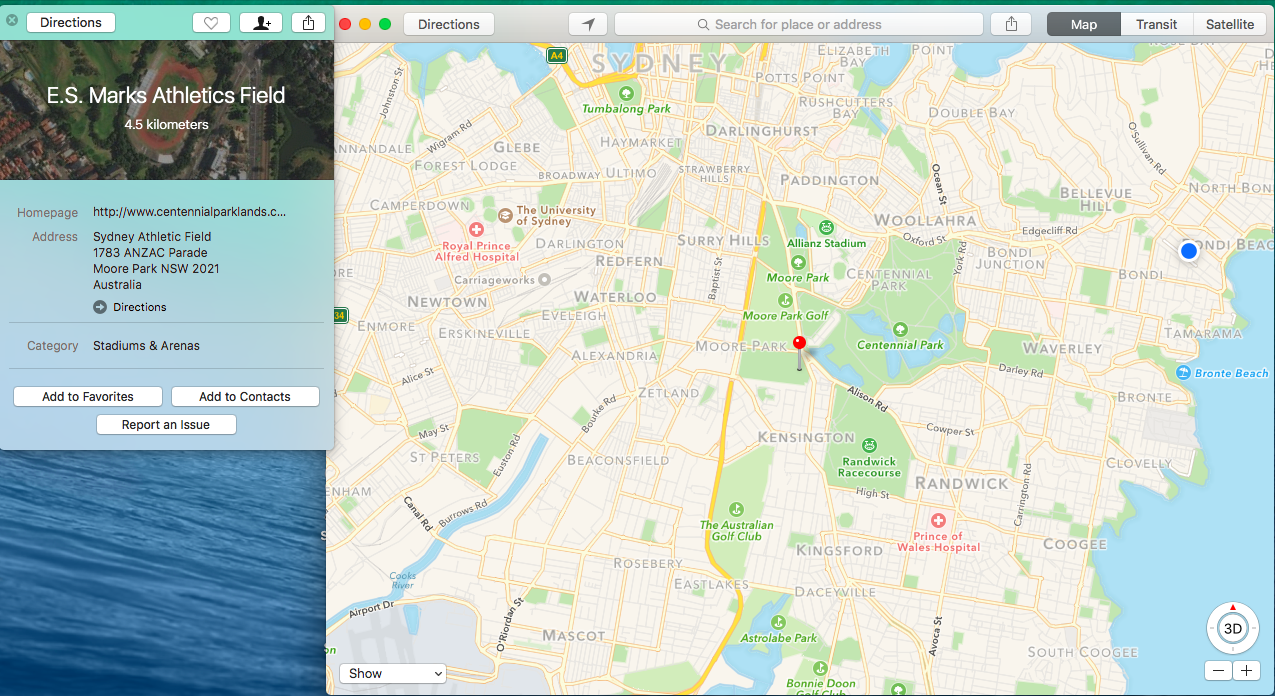Select Randwick Racecourse icon
This screenshot has width=1275, height=696.
(x=869, y=445)
